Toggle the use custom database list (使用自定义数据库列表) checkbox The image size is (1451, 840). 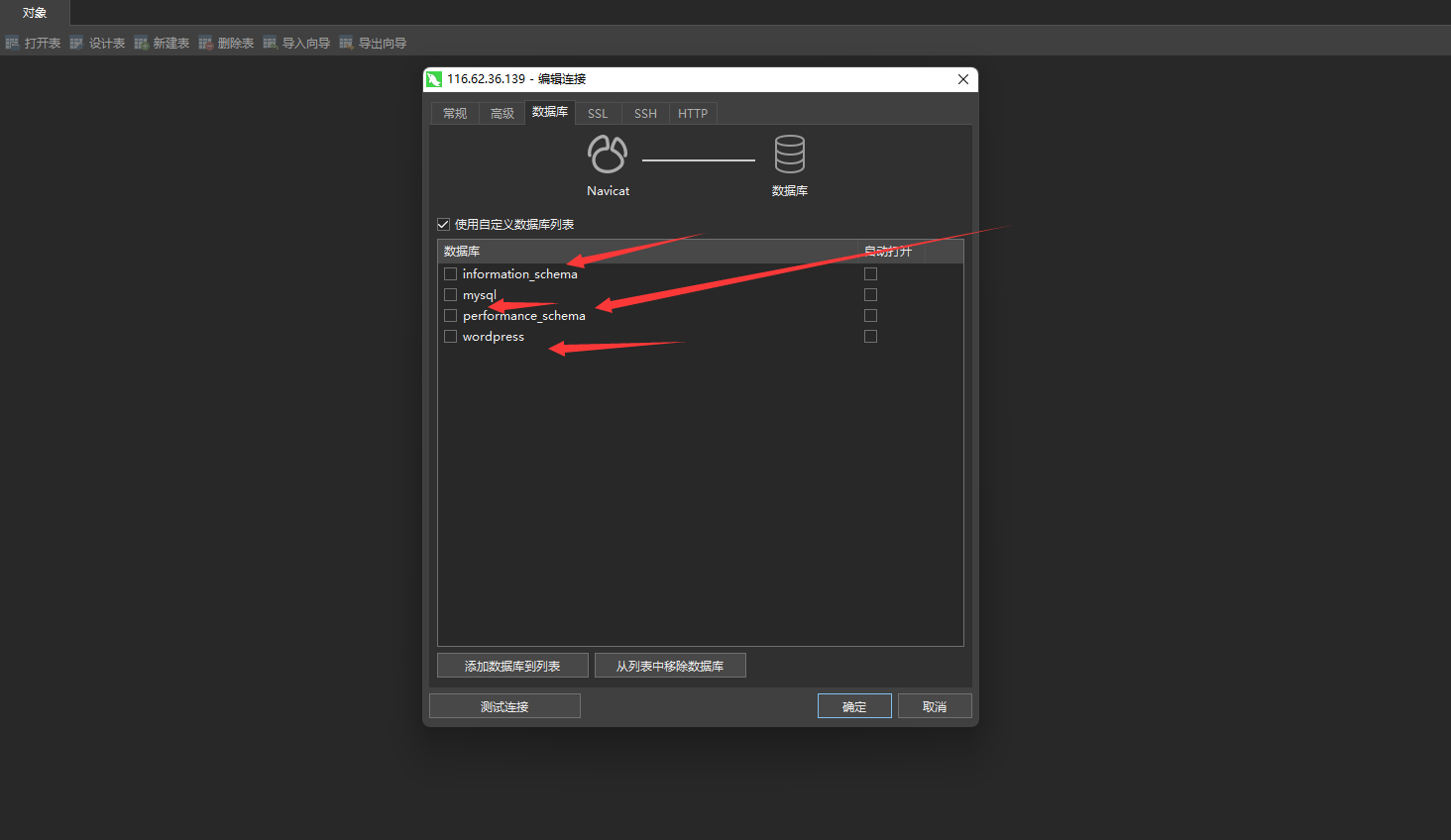(x=443, y=224)
